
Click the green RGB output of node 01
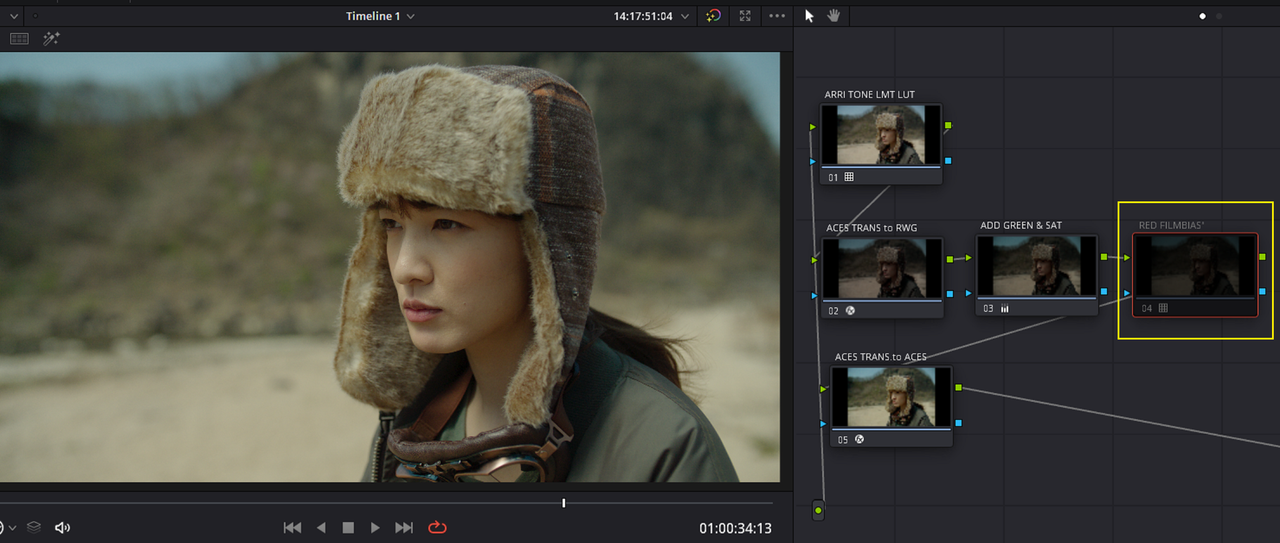point(948,126)
